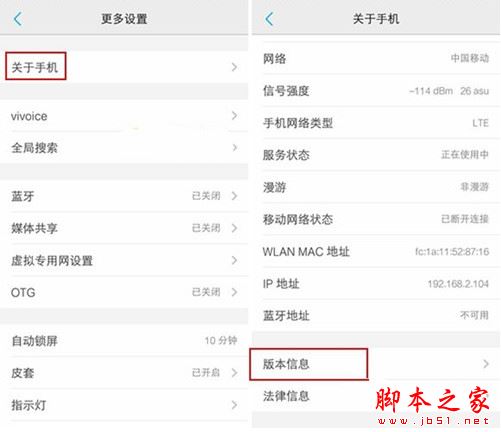This screenshot has width=501, height=432.
Task: Tap 手机网络类型 LTE row
Action: click(x=376, y=123)
